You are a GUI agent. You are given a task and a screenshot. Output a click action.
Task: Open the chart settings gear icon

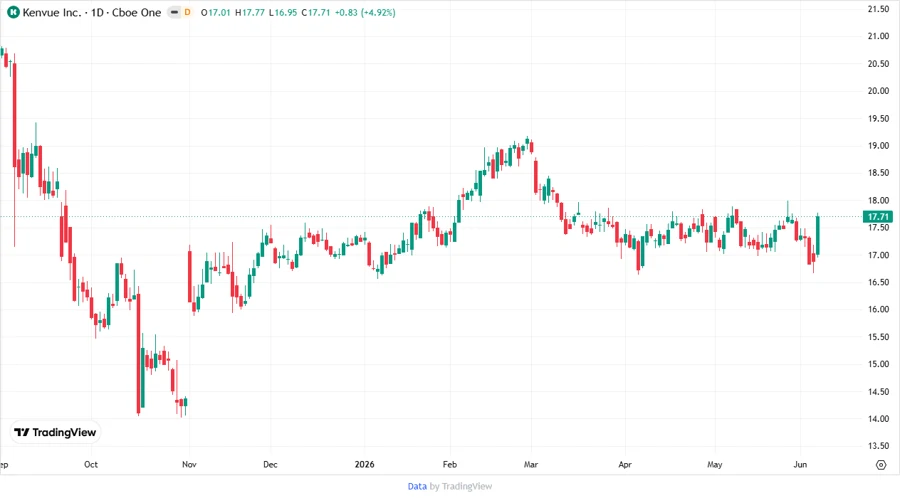(x=881, y=465)
